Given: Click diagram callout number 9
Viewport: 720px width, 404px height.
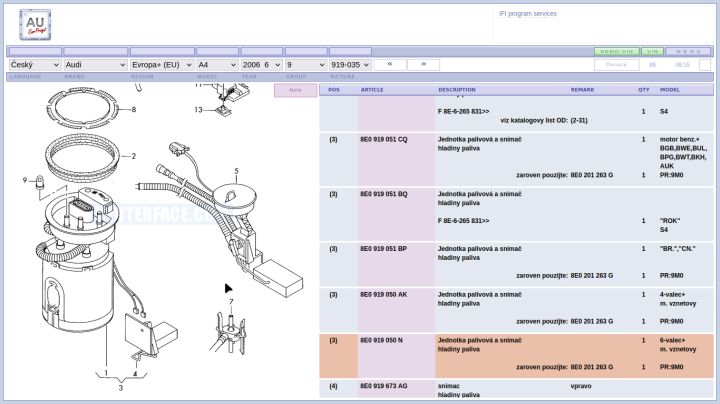Looking at the screenshot, I should click(25, 180).
